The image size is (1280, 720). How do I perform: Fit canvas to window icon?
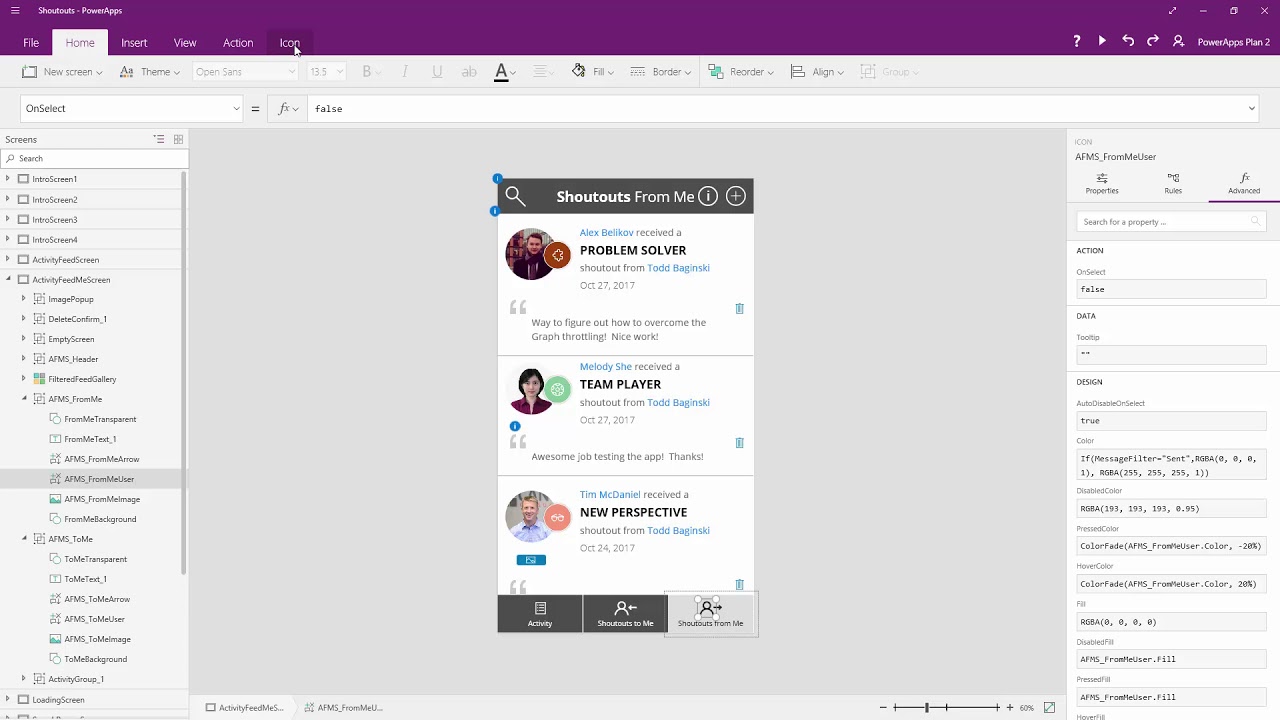tap(1049, 707)
